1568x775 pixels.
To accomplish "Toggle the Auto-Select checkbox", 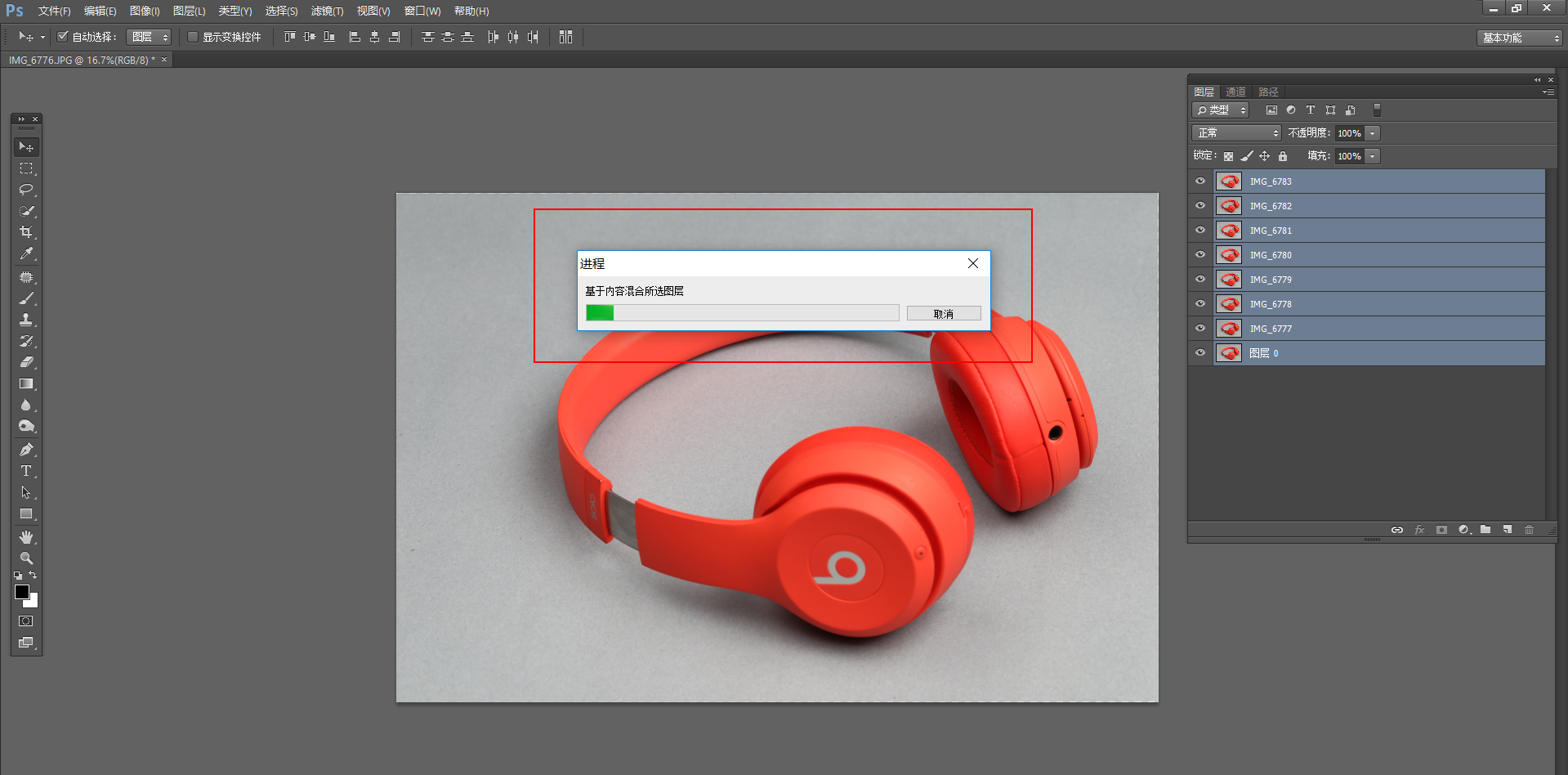I will tap(62, 36).
